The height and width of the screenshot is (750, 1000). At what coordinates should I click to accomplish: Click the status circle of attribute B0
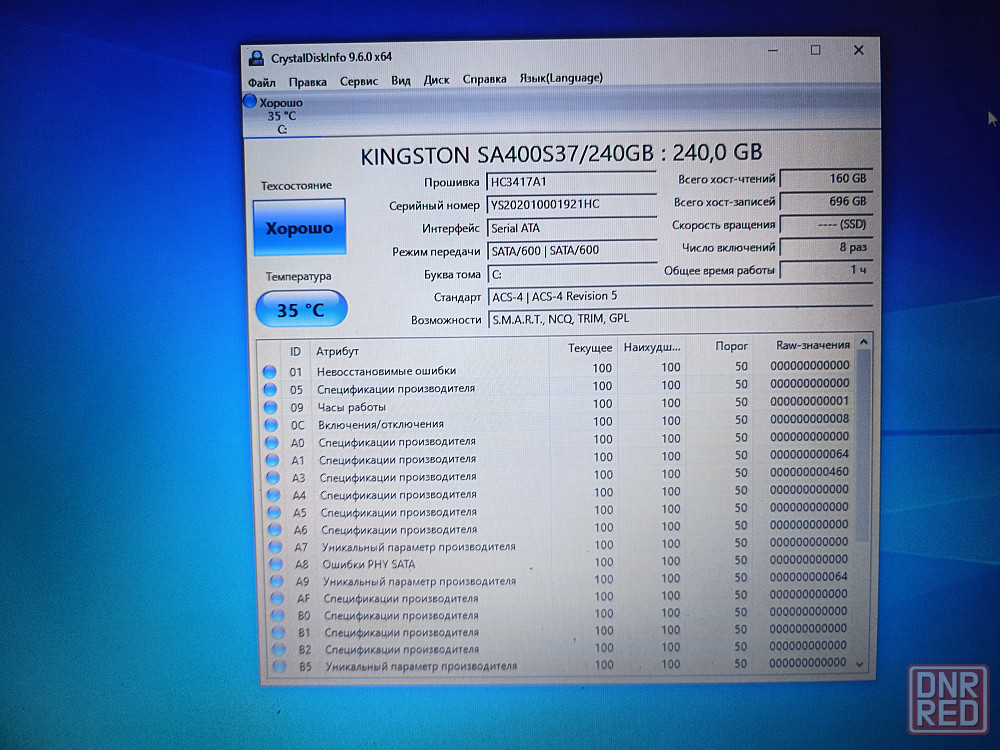279,615
